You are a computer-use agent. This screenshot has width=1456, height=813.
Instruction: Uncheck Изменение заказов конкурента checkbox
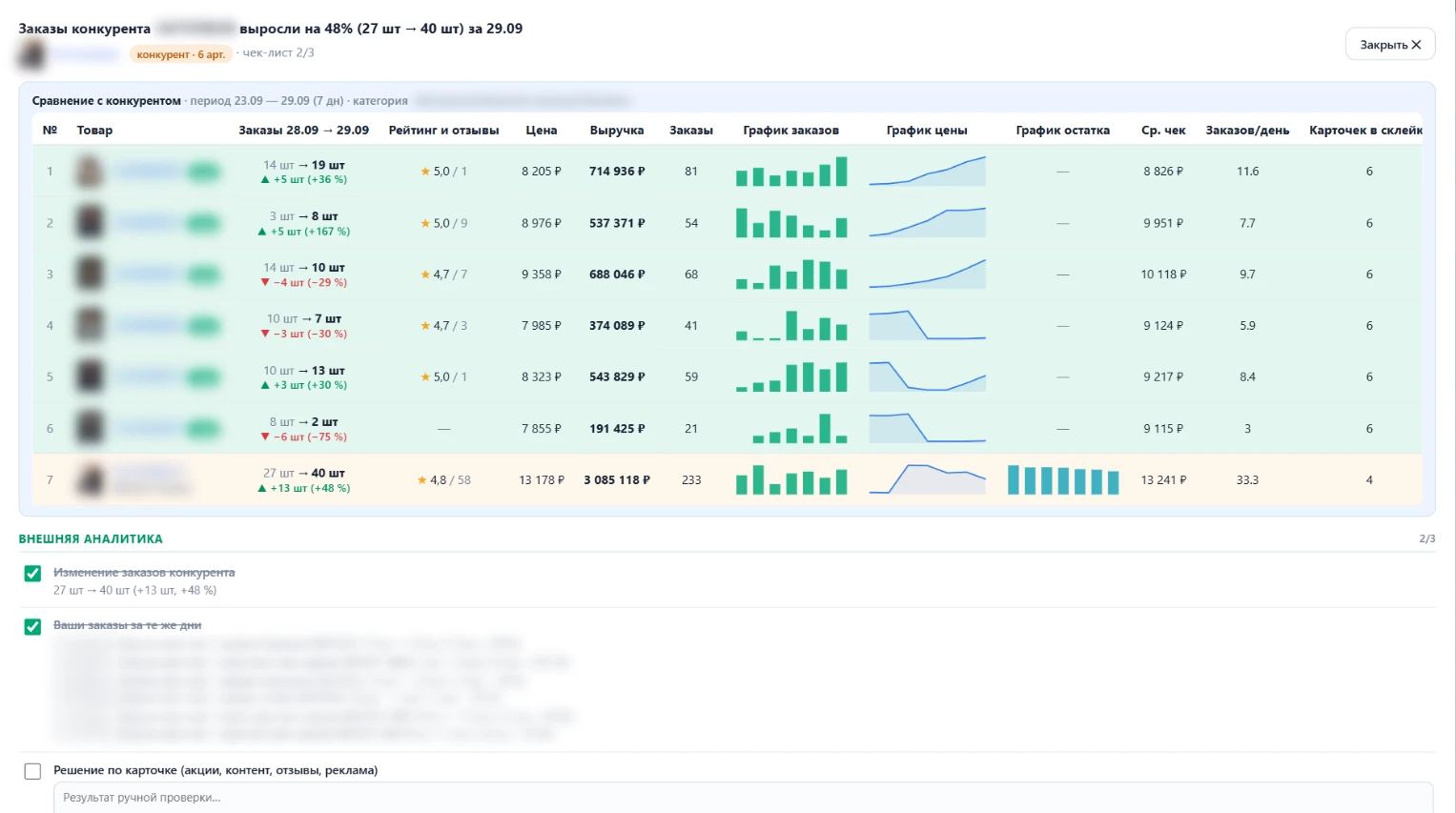tap(32, 574)
